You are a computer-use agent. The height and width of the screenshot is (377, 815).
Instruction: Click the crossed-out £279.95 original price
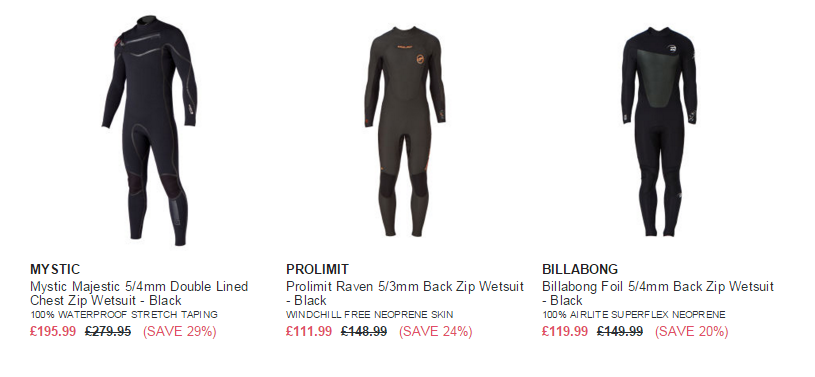click(x=108, y=331)
